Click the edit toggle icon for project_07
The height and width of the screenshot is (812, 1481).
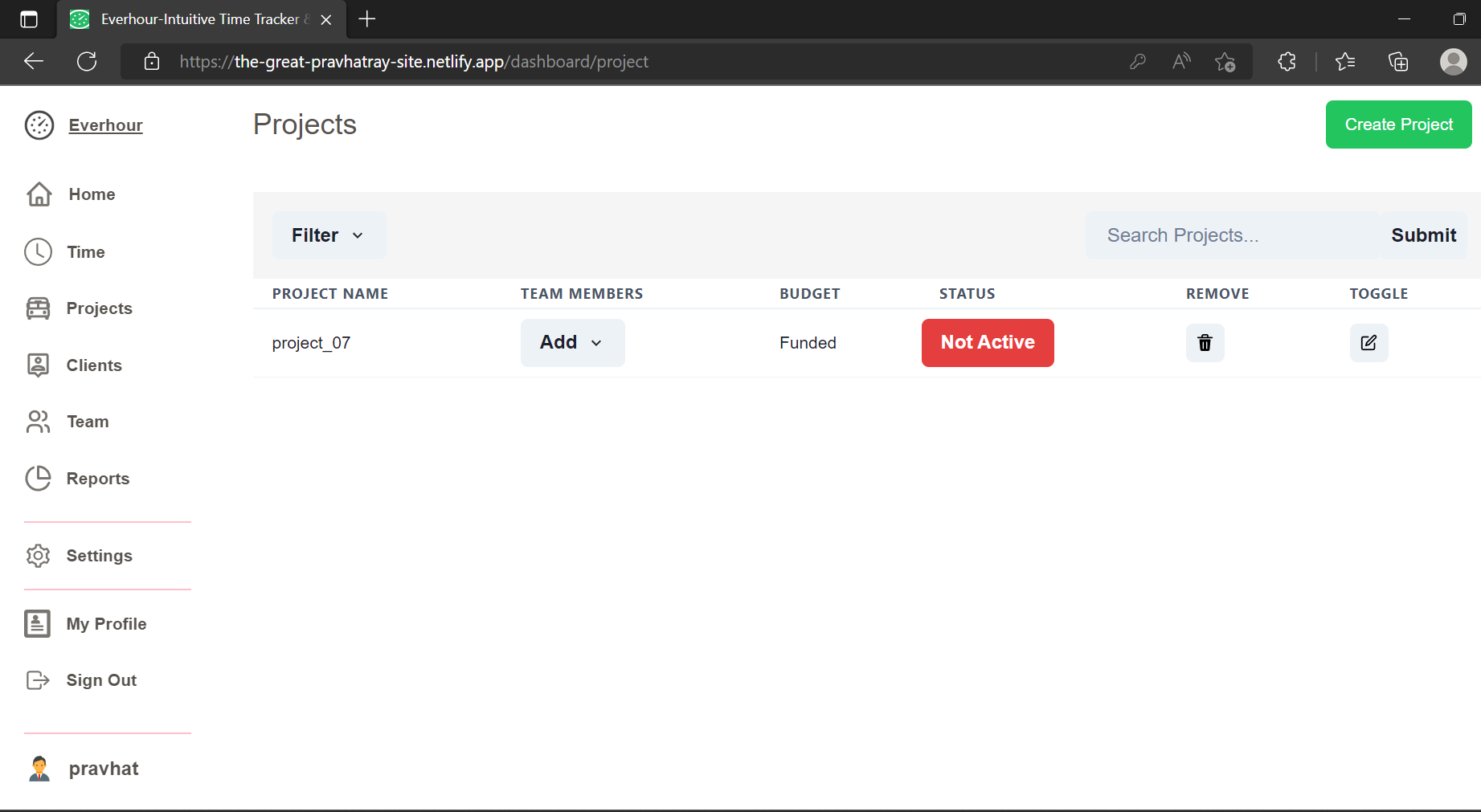pos(1368,343)
